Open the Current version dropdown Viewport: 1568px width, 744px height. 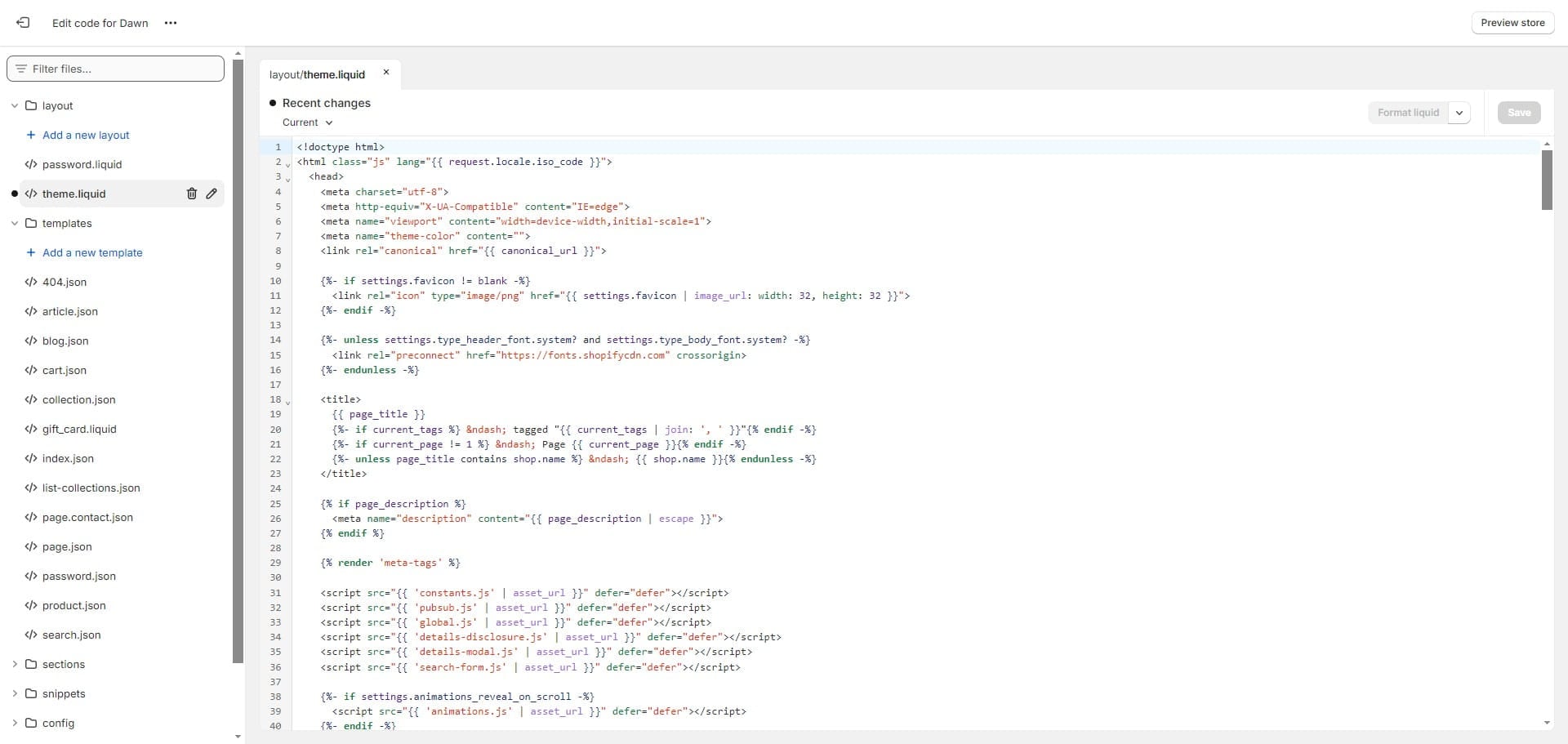tap(308, 123)
